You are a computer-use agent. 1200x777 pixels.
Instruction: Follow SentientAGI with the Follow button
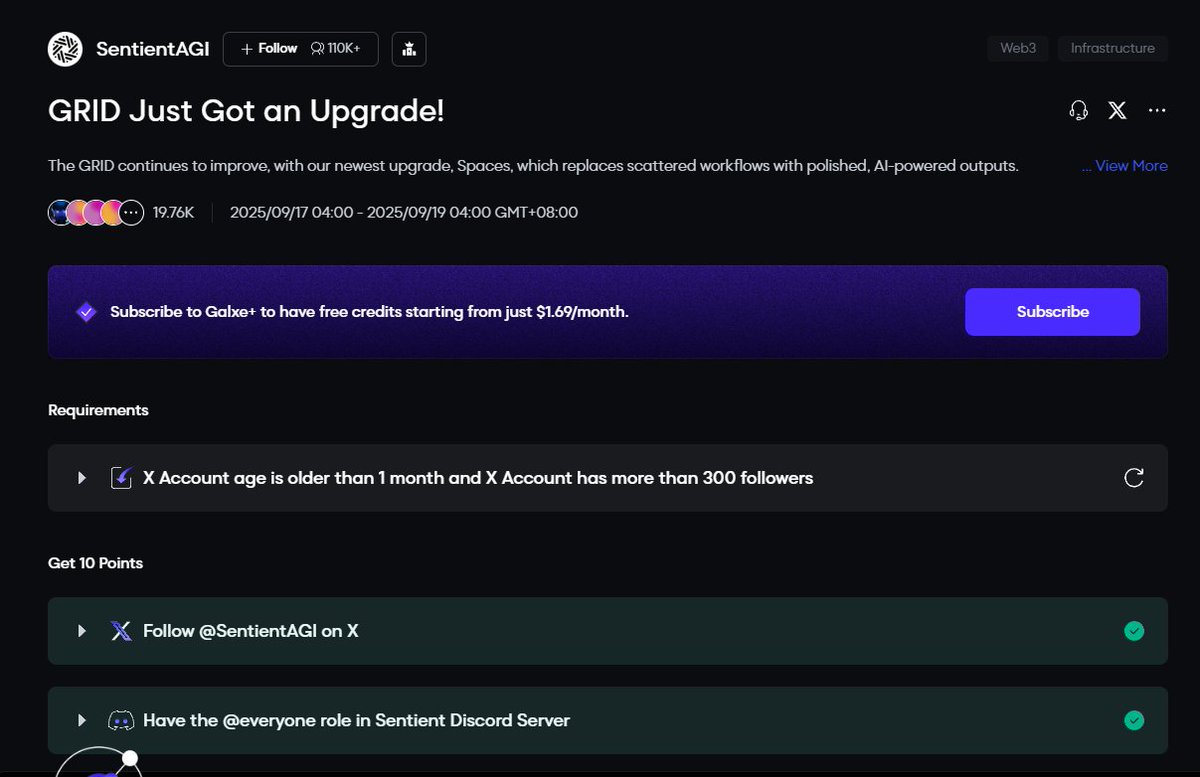click(300, 48)
